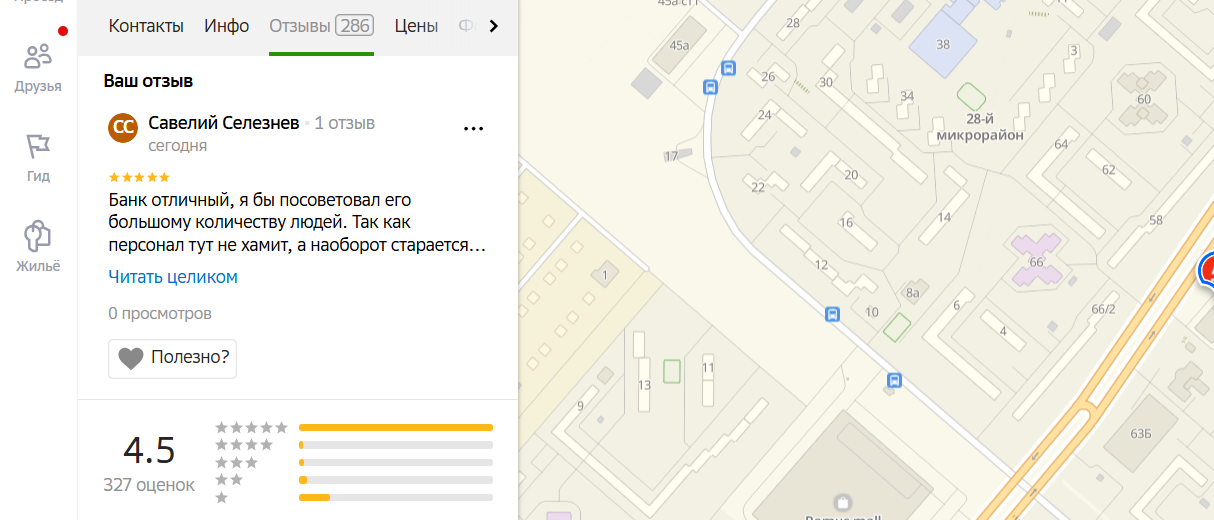
Task: Click the 1 отзыв count by author
Action: click(x=344, y=123)
